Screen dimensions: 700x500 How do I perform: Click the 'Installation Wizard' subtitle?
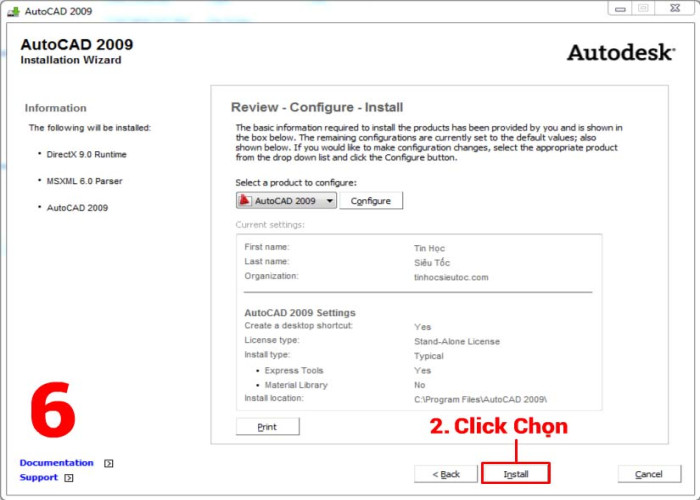pyautogui.click(x=71, y=60)
